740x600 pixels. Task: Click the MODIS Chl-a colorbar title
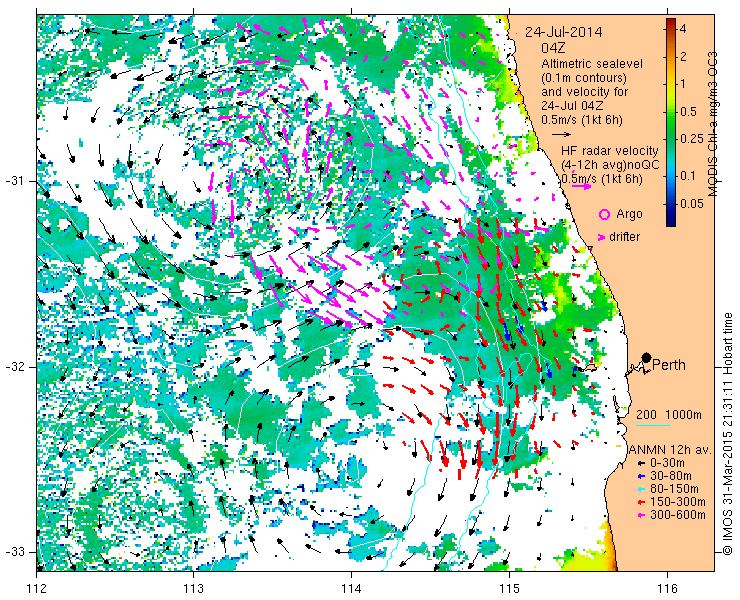(x=713, y=125)
